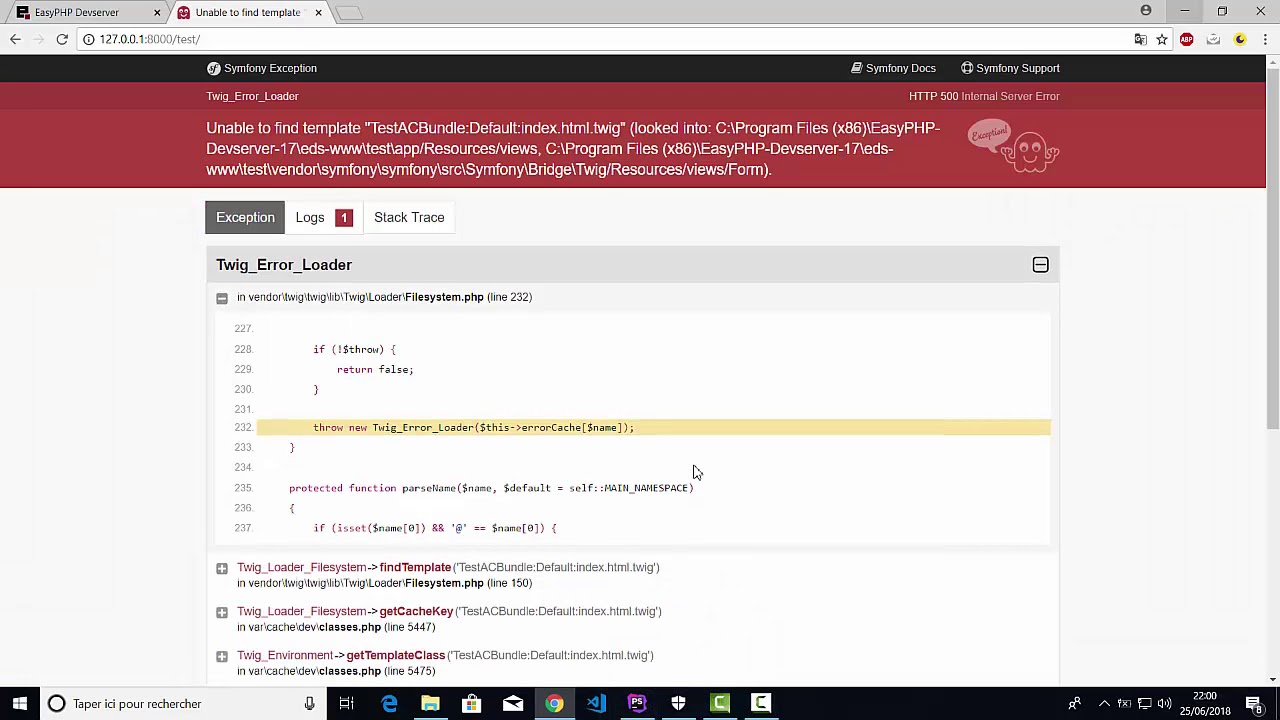Open the Mail app from the taskbar
The height and width of the screenshot is (720, 1280).
point(512,704)
